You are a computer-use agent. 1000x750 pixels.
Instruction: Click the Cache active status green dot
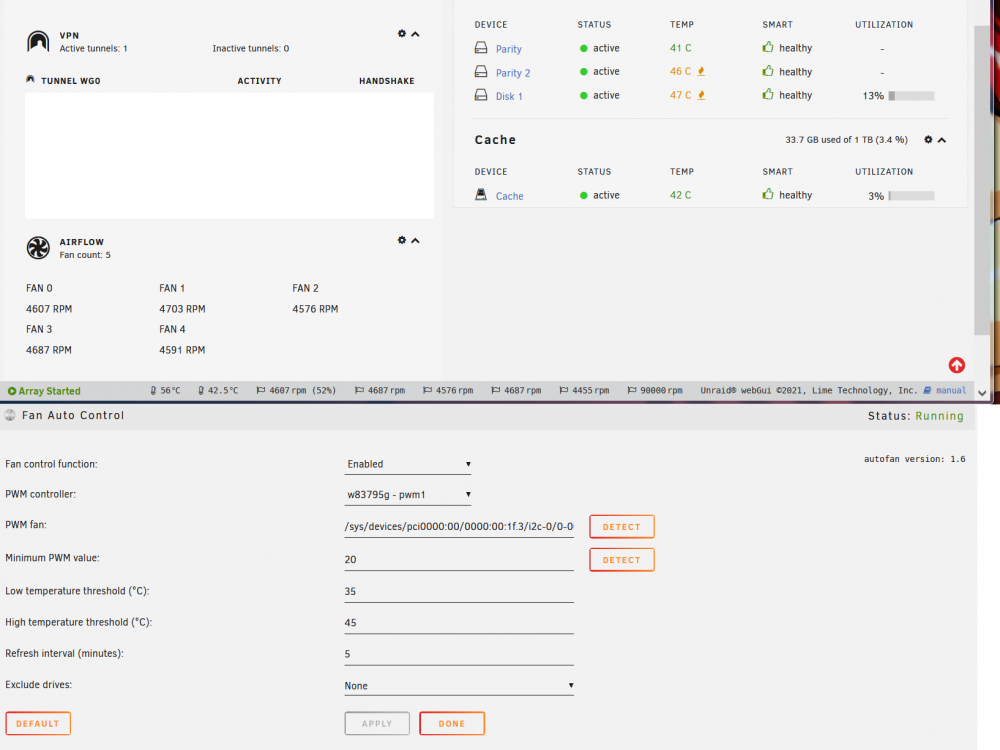(584, 196)
